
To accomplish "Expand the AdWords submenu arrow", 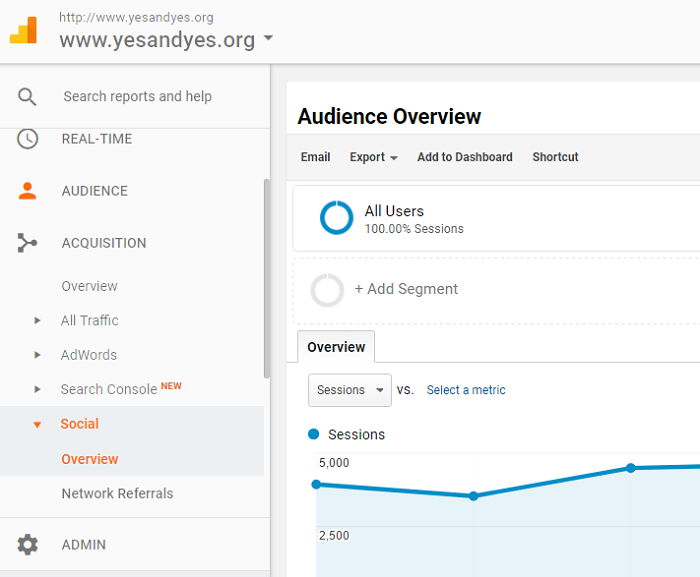I will click(x=37, y=355).
